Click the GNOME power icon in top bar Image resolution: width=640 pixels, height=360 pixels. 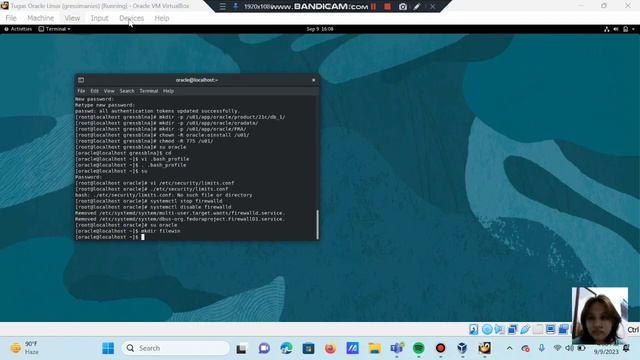pyautogui.click(x=625, y=29)
